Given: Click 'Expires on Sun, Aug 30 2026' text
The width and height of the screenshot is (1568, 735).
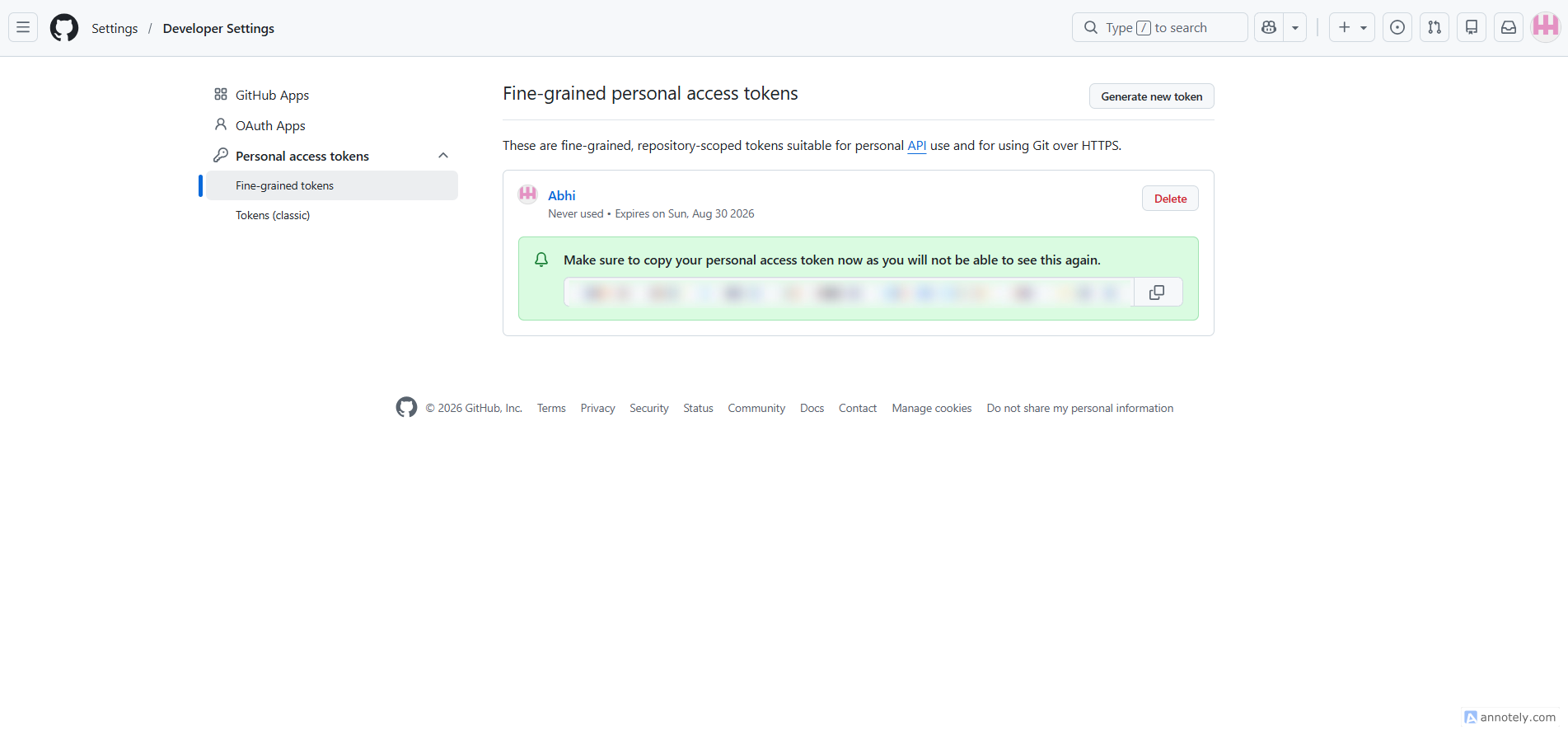Looking at the screenshot, I should (685, 213).
